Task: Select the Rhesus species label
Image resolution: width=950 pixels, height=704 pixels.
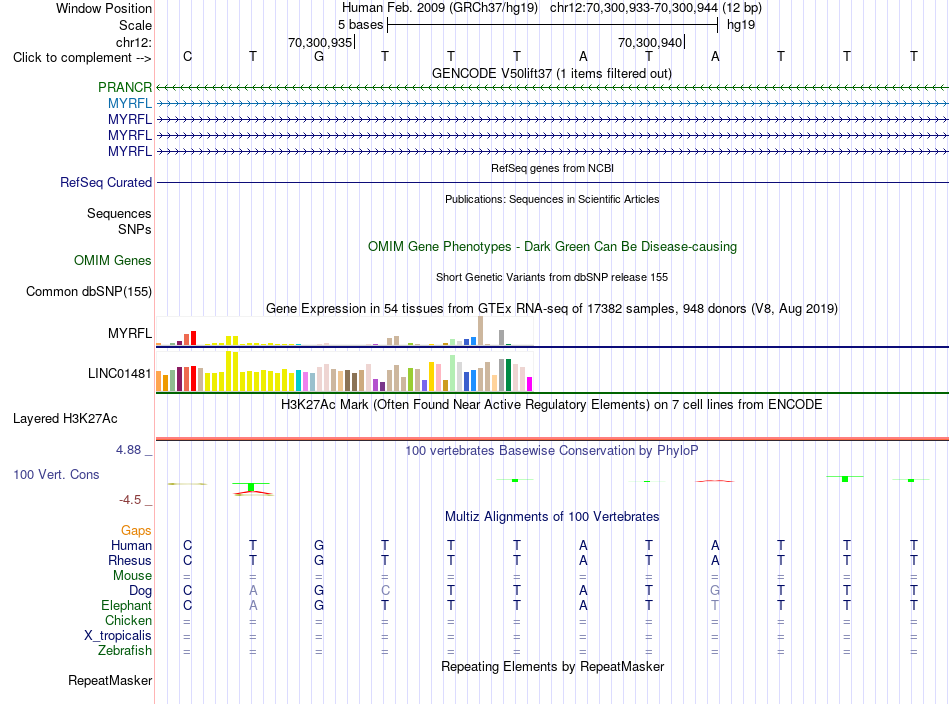Action: (x=130, y=560)
